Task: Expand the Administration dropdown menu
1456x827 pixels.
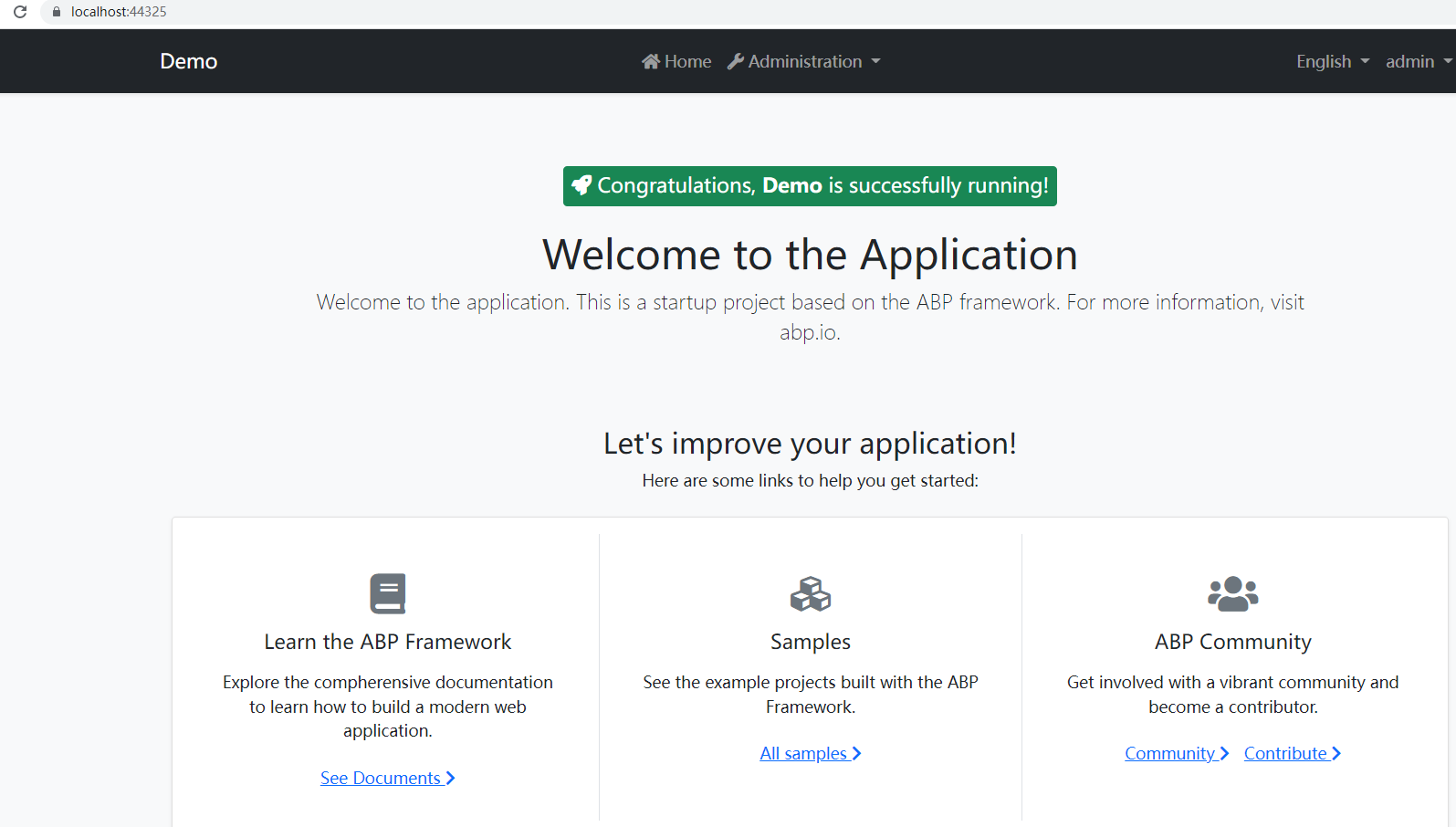Action: (805, 61)
